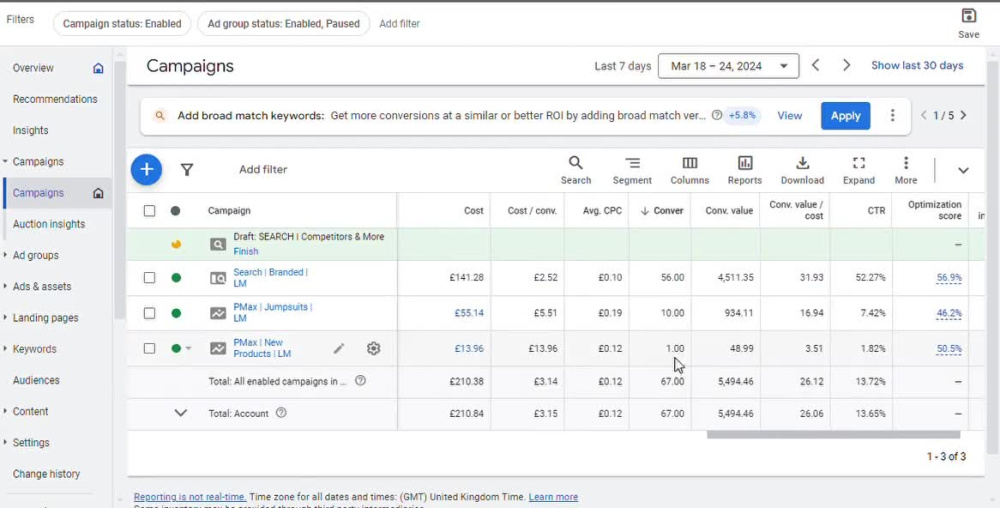Viewport: 1000px width, 508px height.
Task: Expand the Total: Account row chevron
Action: click(x=180, y=413)
